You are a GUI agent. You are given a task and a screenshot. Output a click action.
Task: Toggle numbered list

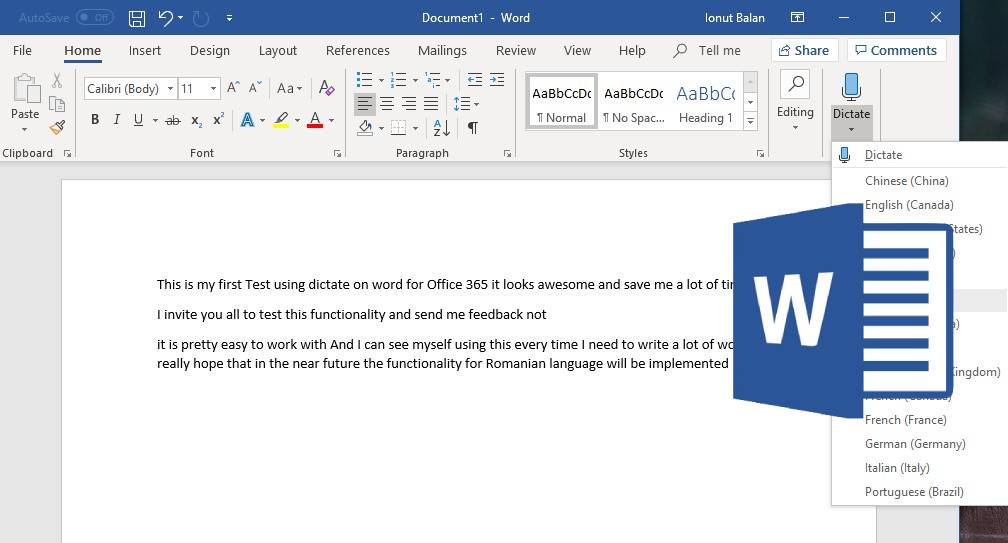point(399,80)
